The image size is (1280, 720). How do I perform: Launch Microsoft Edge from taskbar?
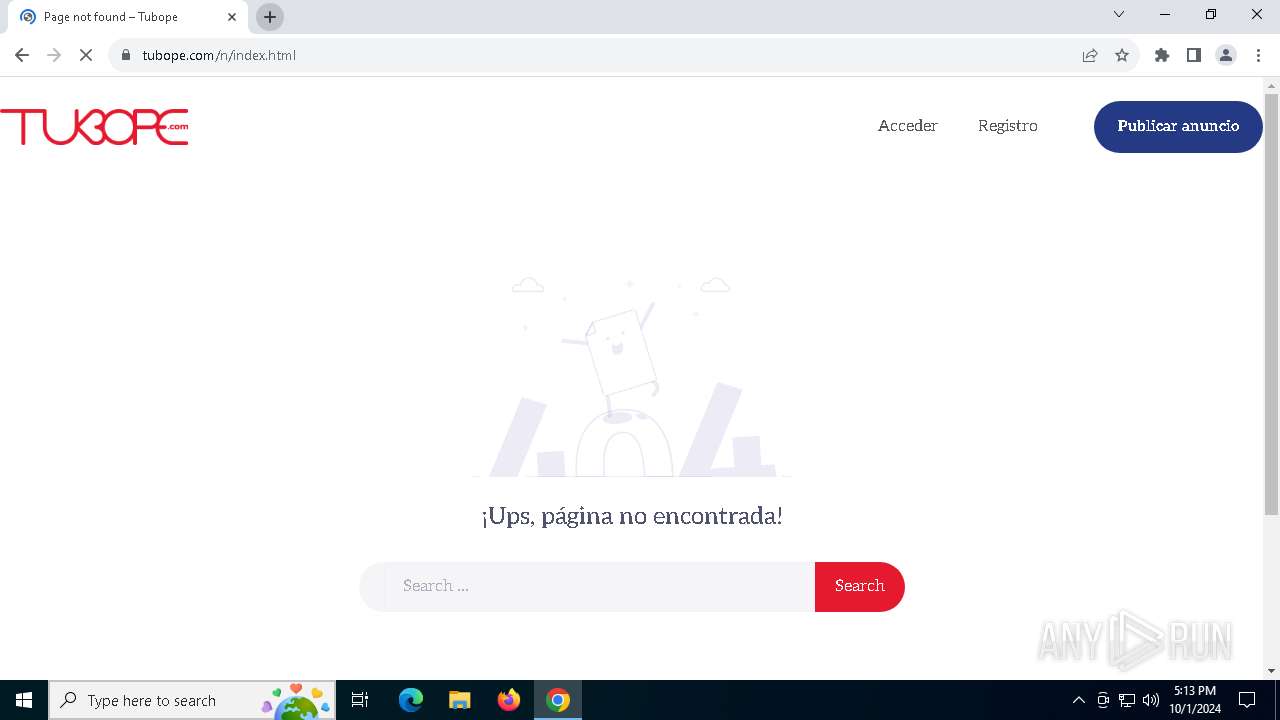point(411,700)
